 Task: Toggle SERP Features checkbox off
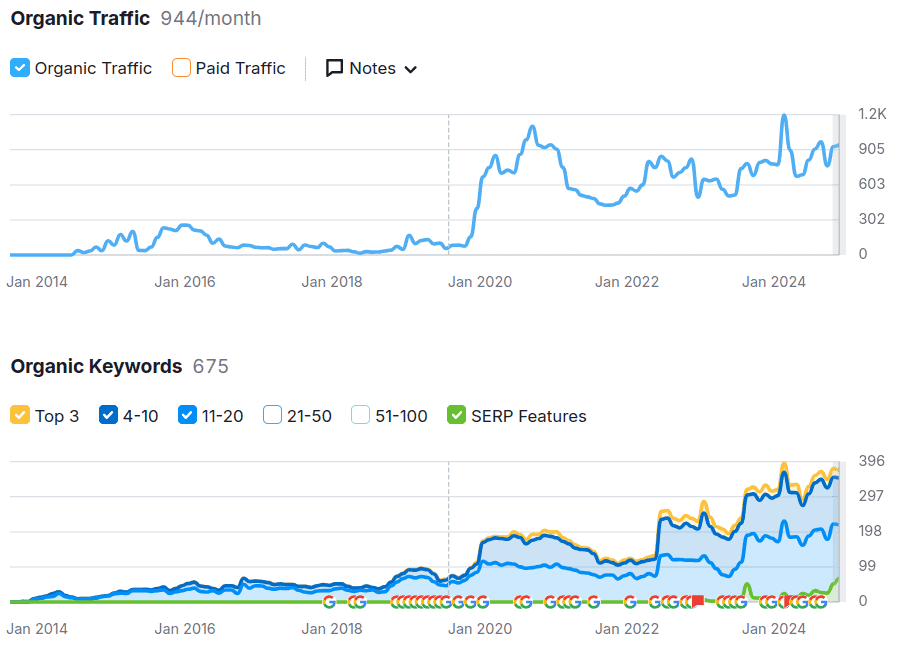click(x=457, y=415)
